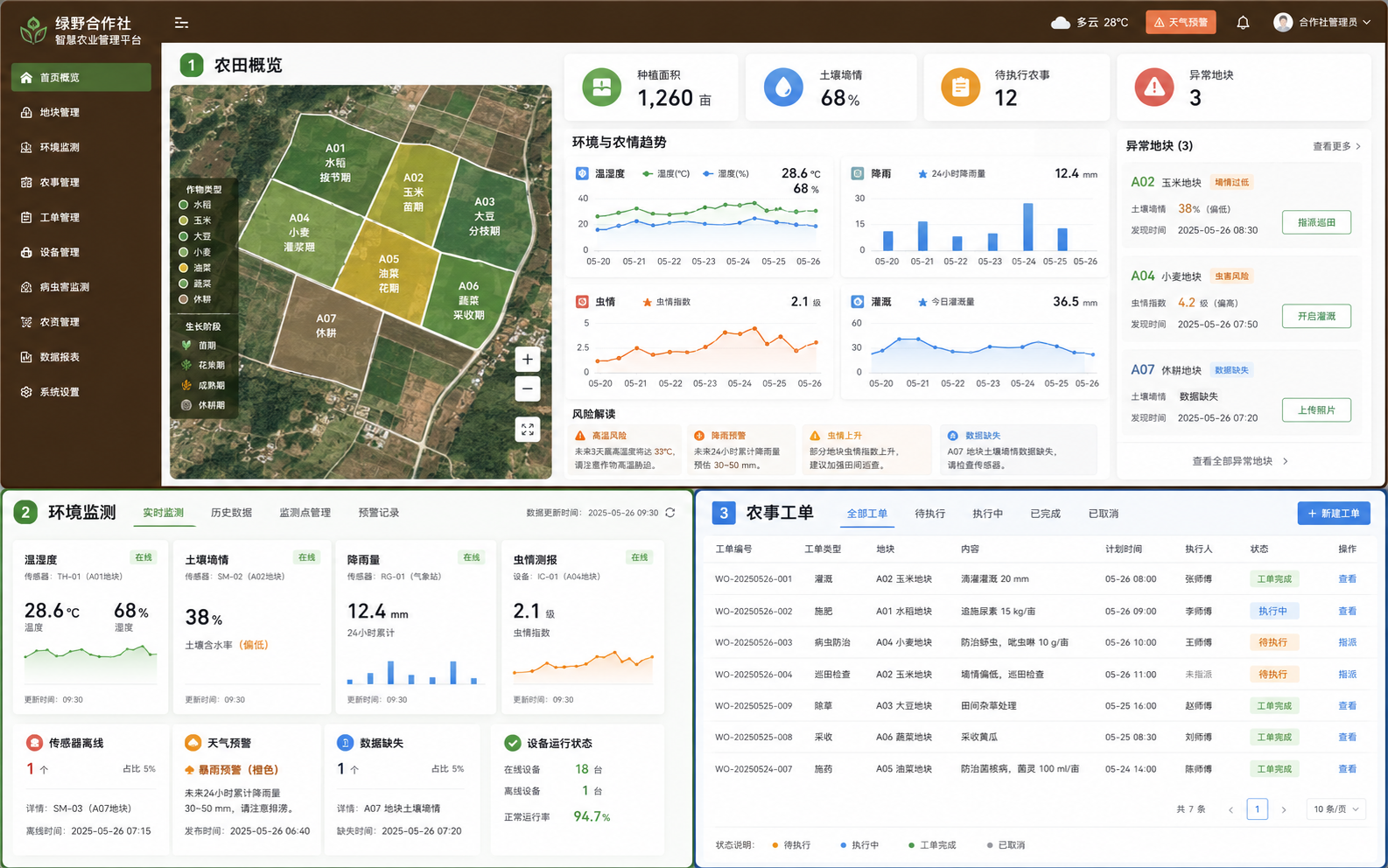Expand 查看更多 in the 异常地块 panel

click(x=1336, y=146)
